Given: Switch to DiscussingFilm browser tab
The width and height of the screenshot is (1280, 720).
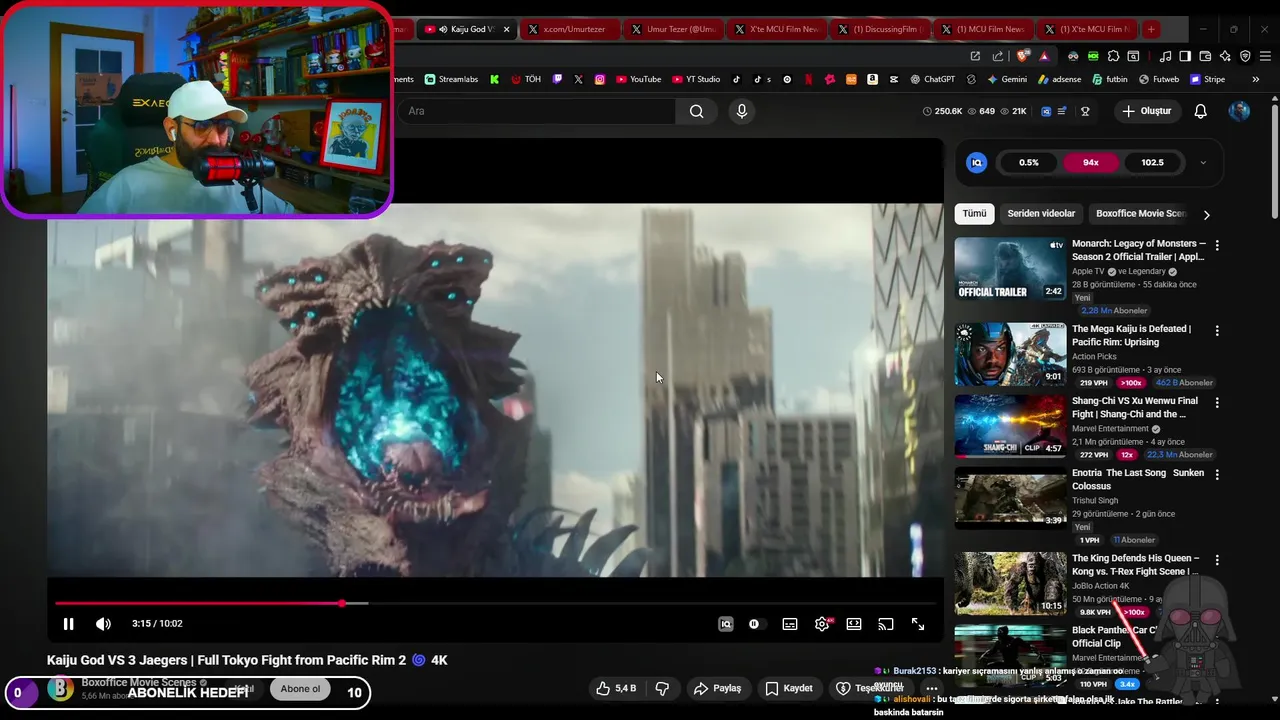Looking at the screenshot, I should point(879,29).
